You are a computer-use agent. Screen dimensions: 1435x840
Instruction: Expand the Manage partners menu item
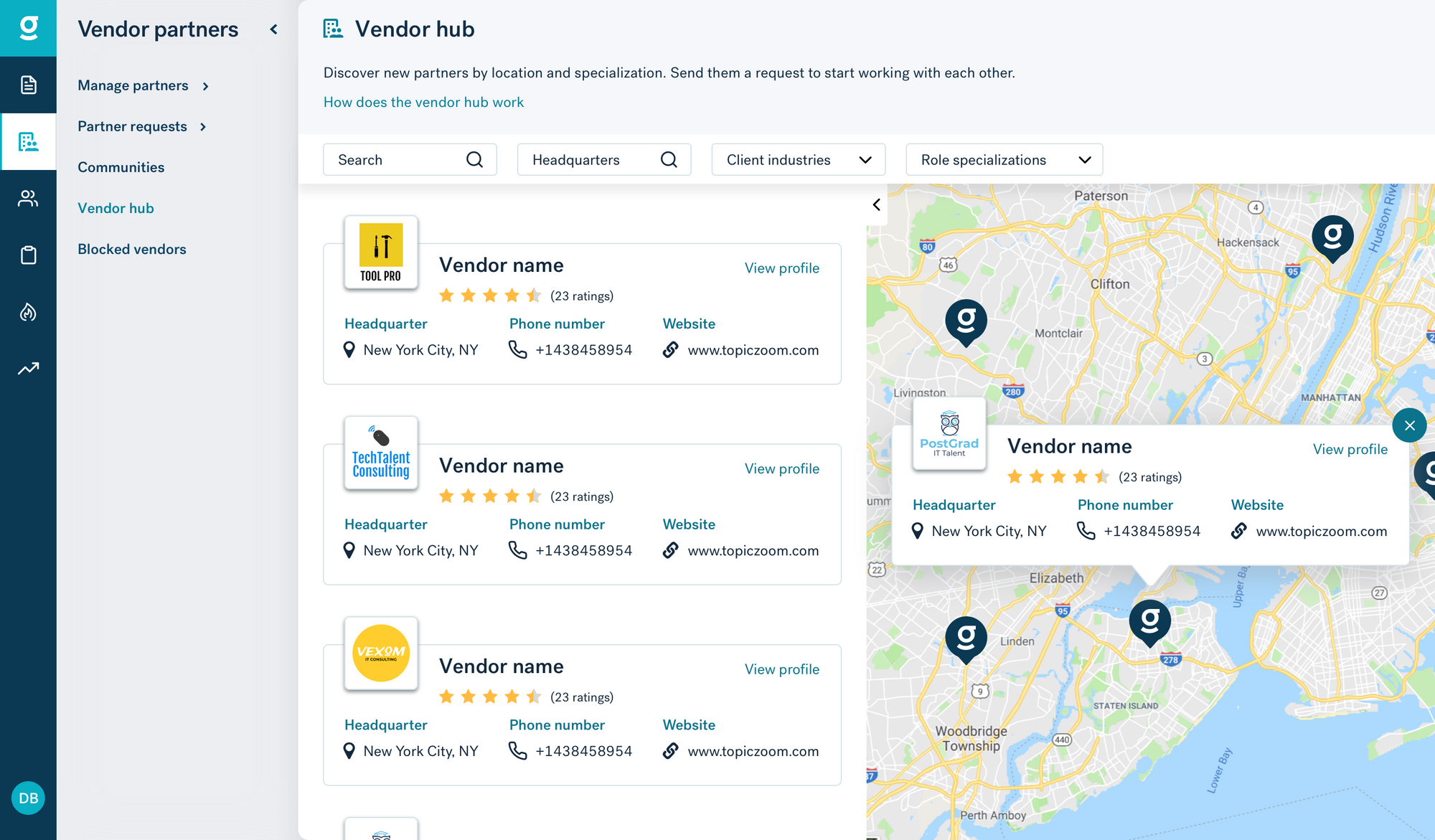[x=143, y=85]
